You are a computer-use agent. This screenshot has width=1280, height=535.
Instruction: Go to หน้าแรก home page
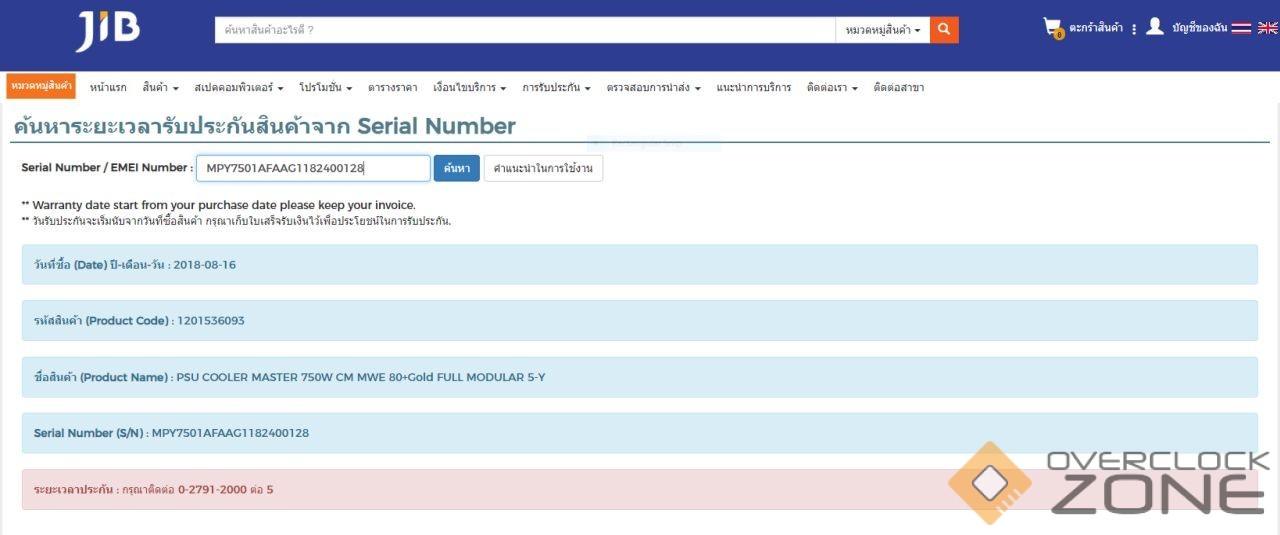(x=108, y=88)
